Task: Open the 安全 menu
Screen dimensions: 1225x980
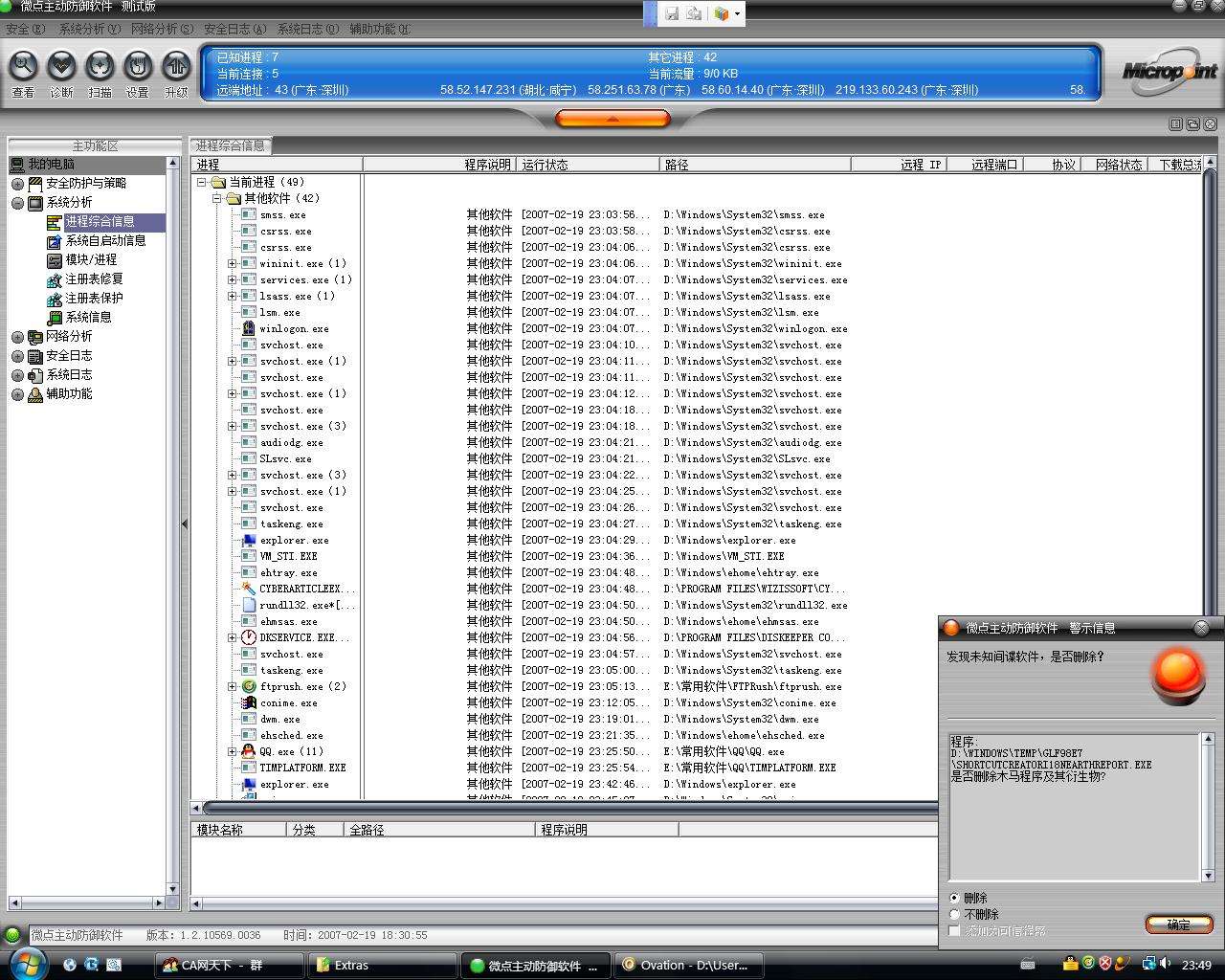Action: [25, 29]
